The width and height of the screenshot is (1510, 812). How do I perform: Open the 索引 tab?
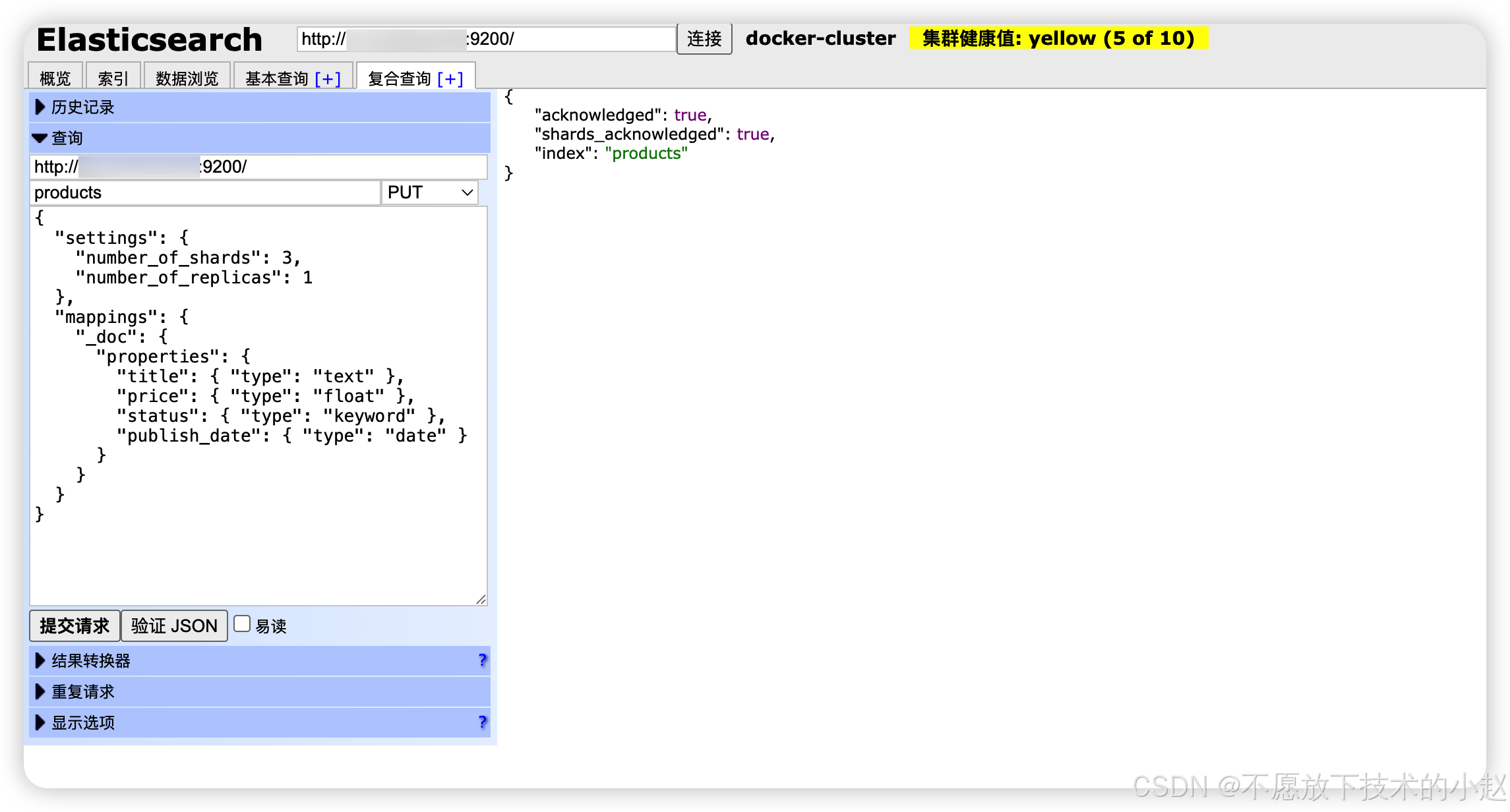pyautogui.click(x=113, y=79)
